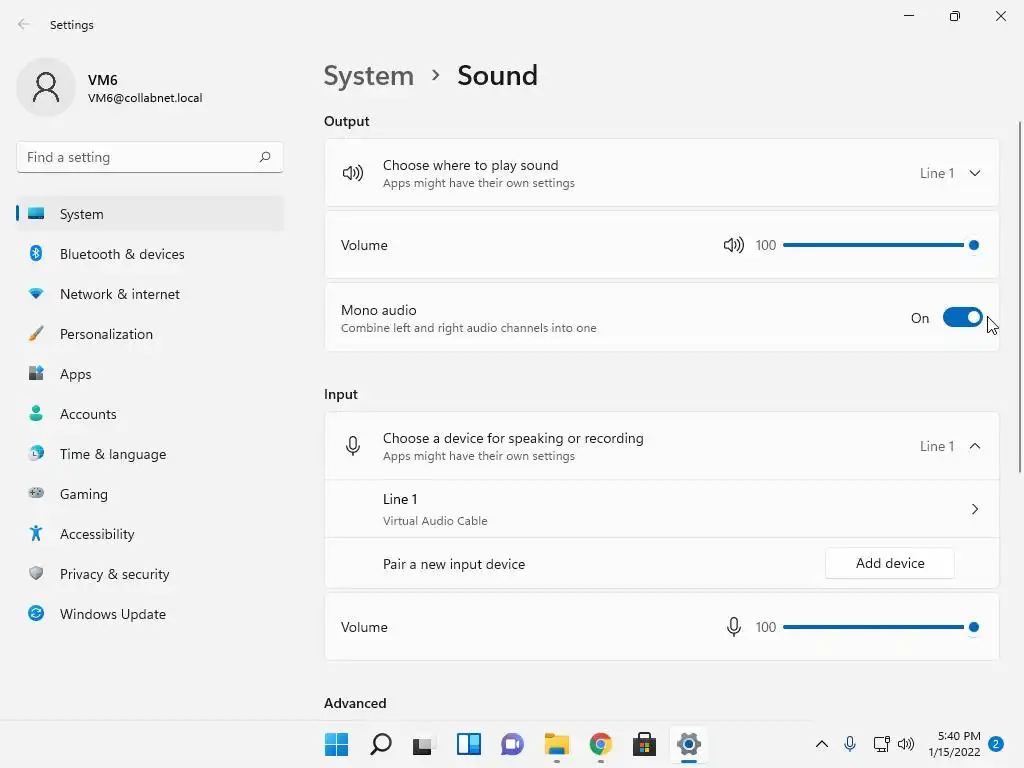
Task: Click the search magnifier in Find a setting
Action: coord(265,157)
